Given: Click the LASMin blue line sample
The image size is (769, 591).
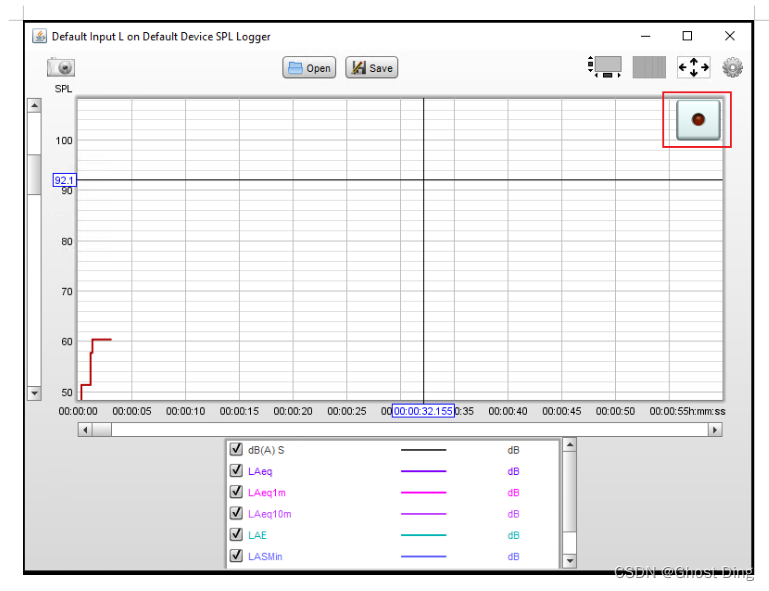Looking at the screenshot, I should [424, 557].
